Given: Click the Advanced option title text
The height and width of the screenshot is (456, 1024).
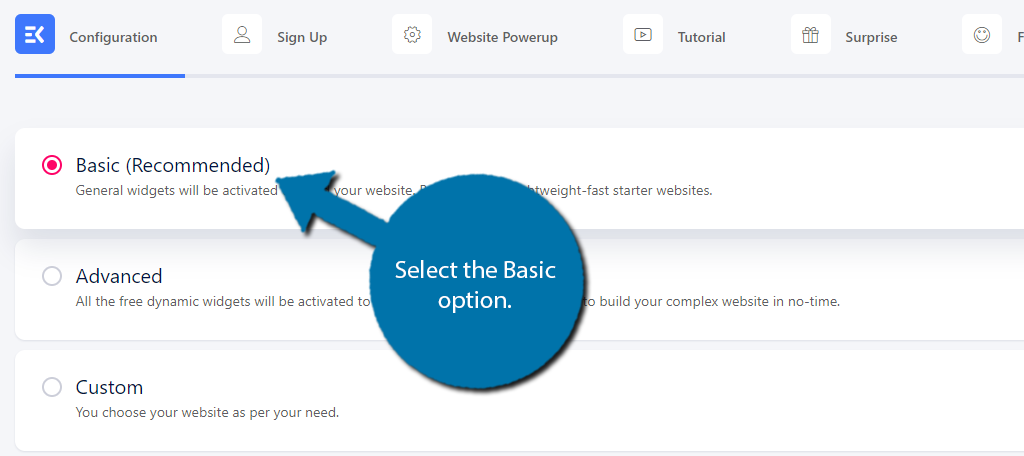Looking at the screenshot, I should 119,276.
